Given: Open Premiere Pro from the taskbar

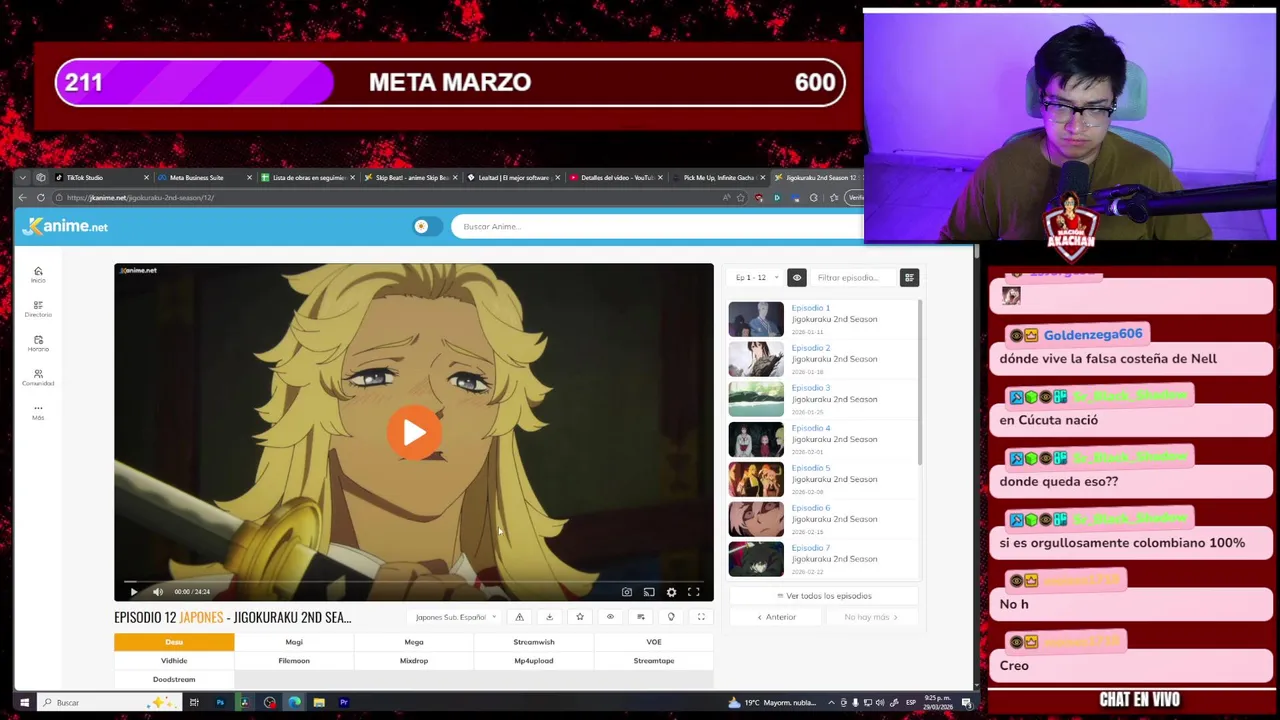Looking at the screenshot, I should click(344, 703).
